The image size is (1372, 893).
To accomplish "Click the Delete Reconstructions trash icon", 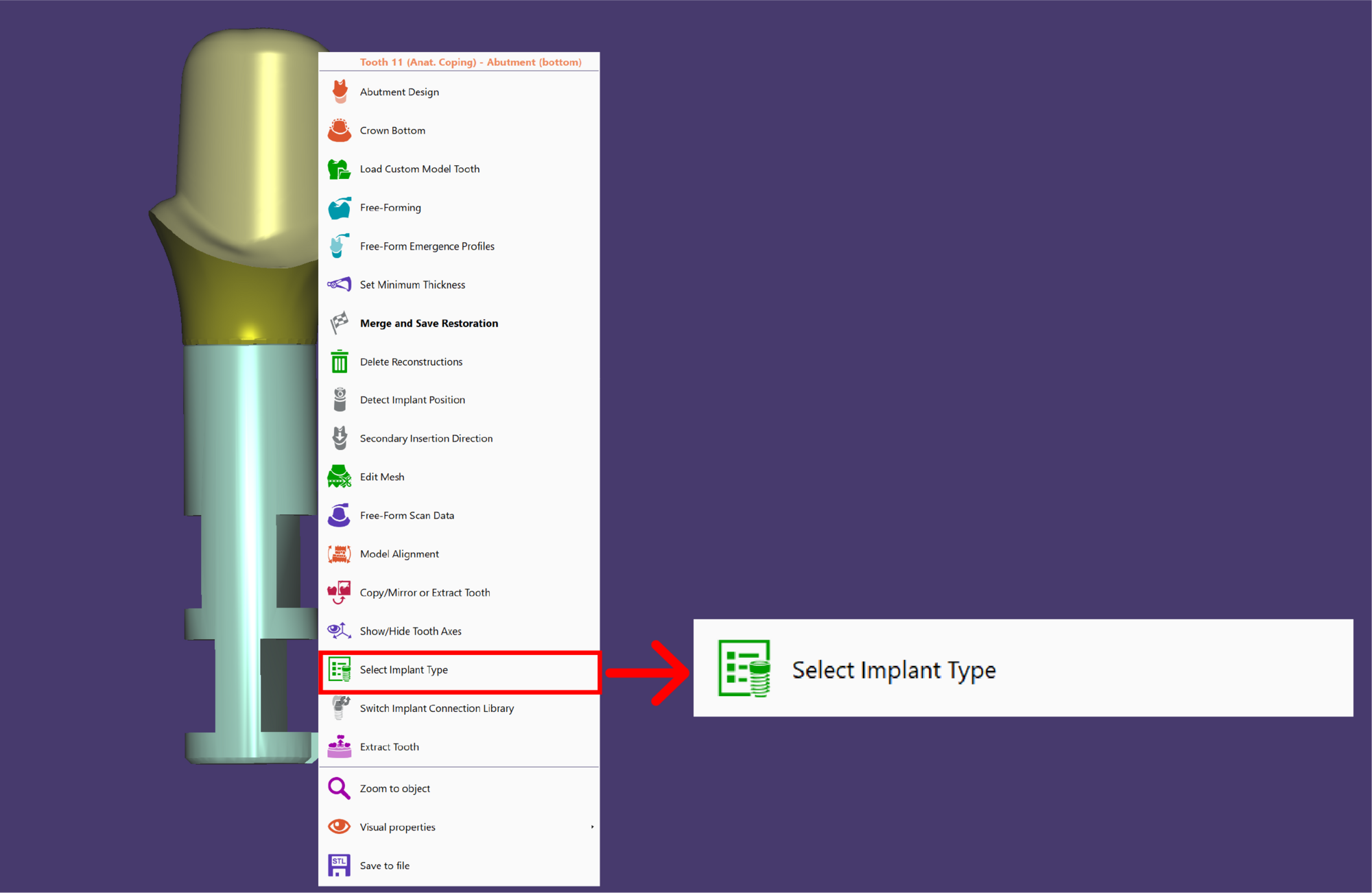I will 340,361.
